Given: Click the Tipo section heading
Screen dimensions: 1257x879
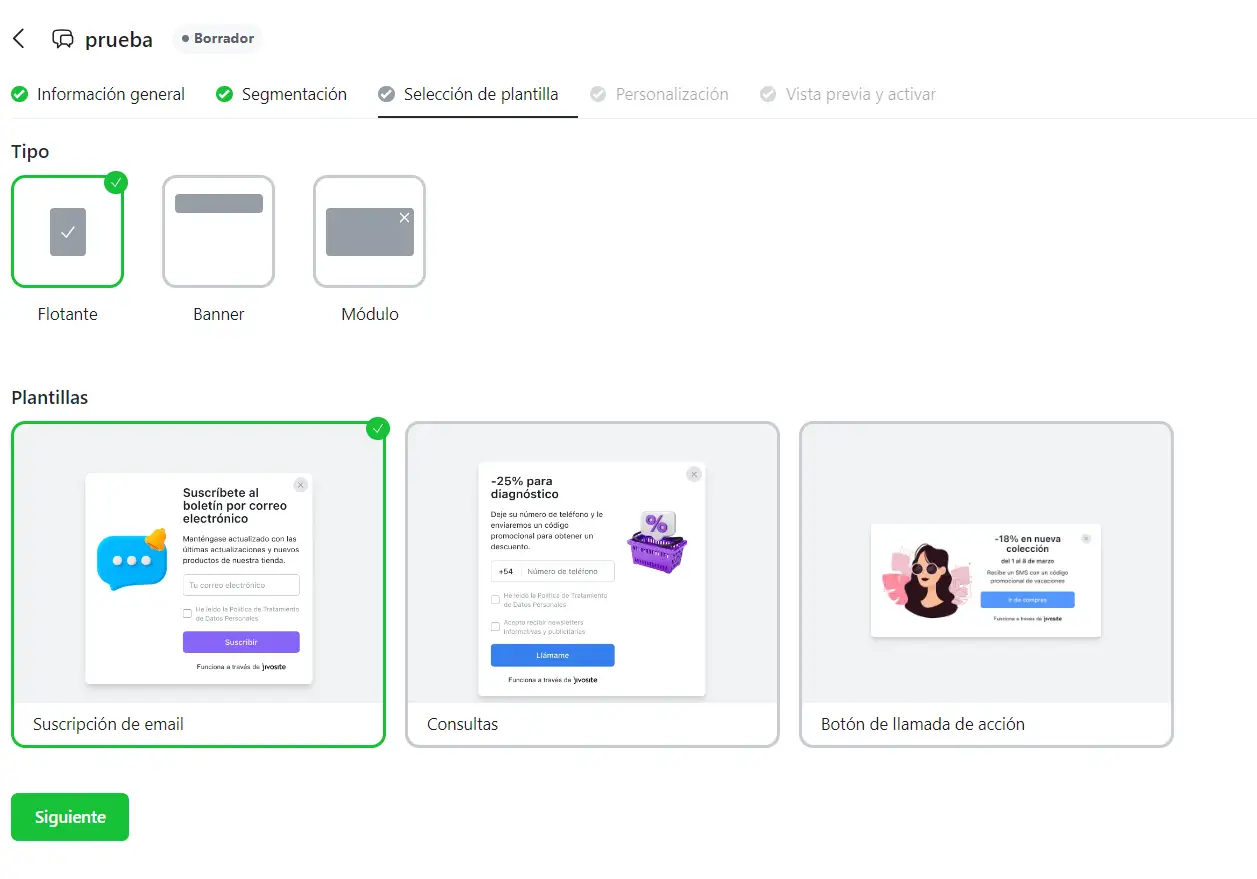Looking at the screenshot, I should (x=30, y=152).
